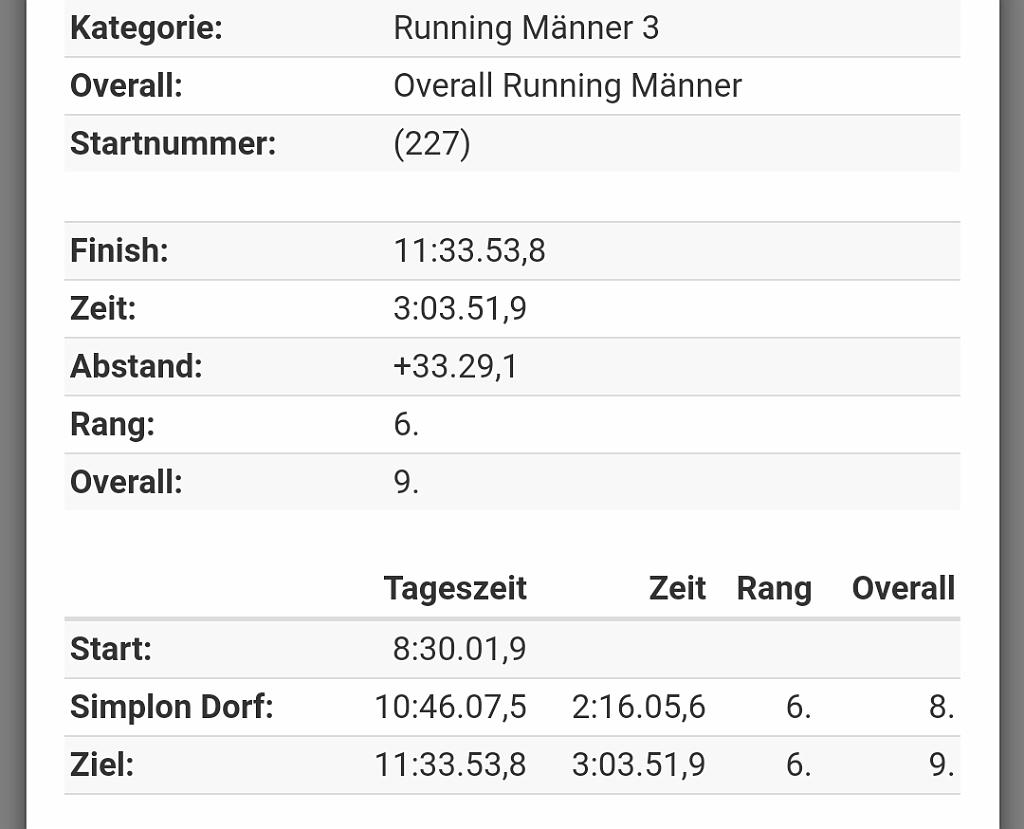Viewport: 1024px width, 829px height.
Task: Click the "Running Männer 3" category value
Action: (526, 28)
